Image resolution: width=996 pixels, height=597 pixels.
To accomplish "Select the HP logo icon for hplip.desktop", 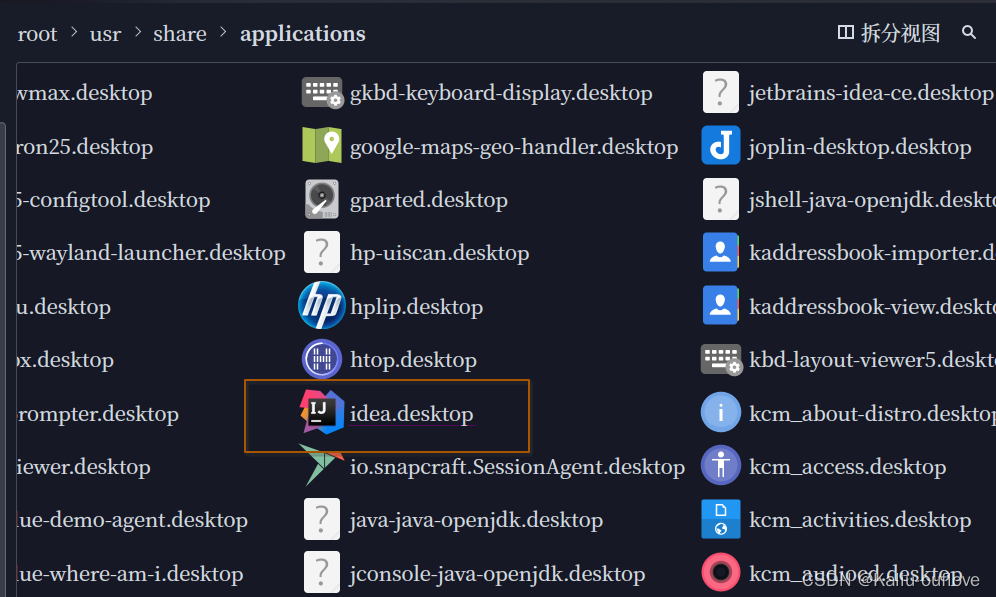I will pyautogui.click(x=322, y=306).
